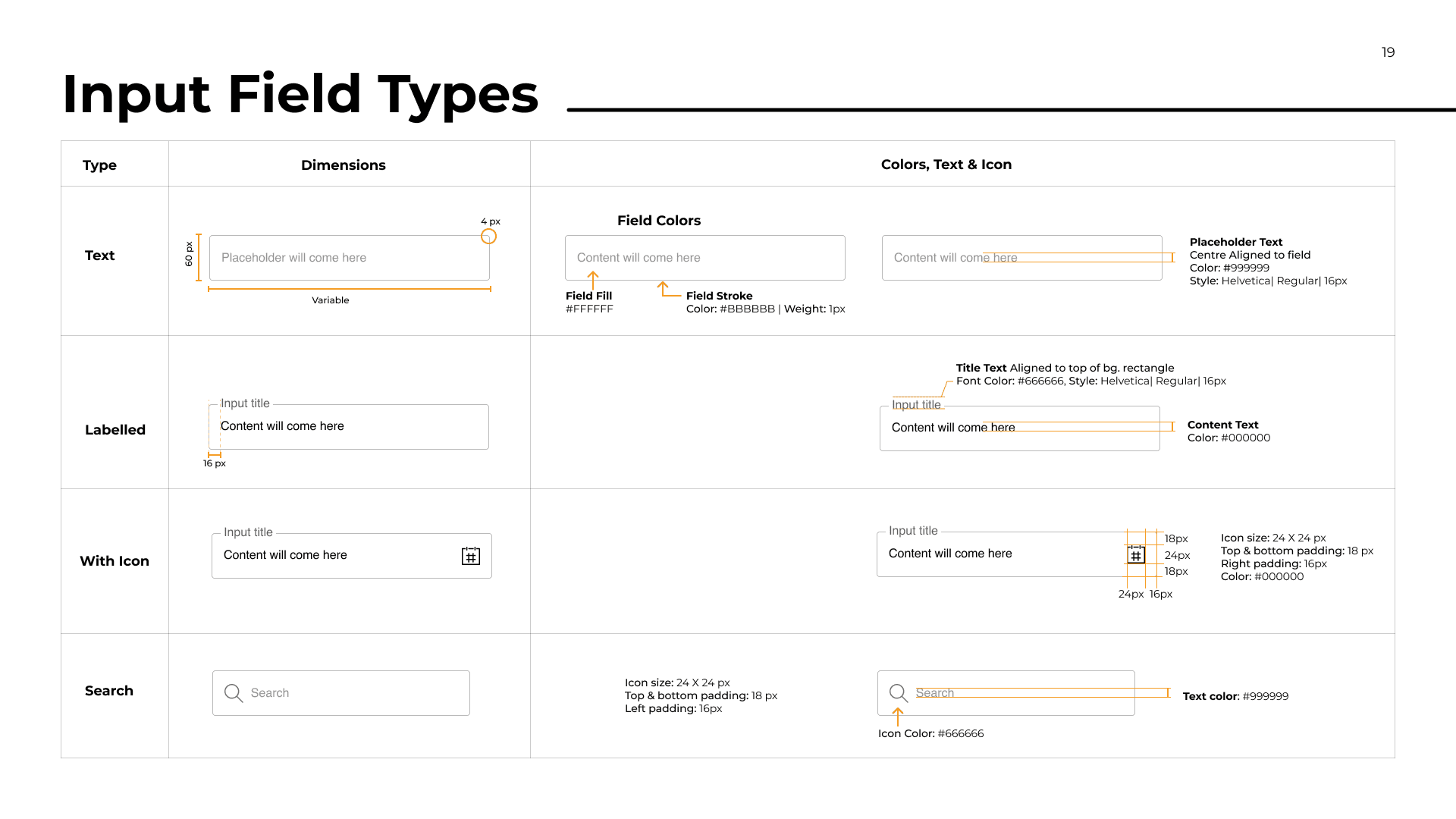Click the #FFFFFF fill color value
Image resolution: width=1456 pixels, height=819 pixels.
pyautogui.click(x=589, y=309)
